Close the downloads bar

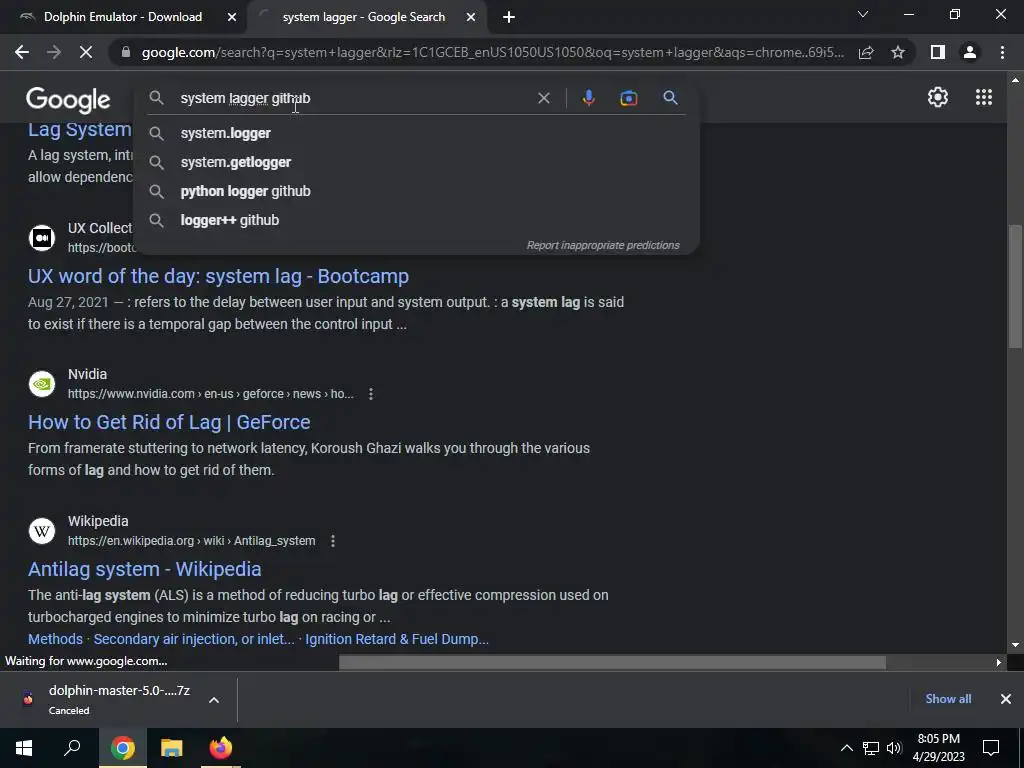click(1006, 699)
